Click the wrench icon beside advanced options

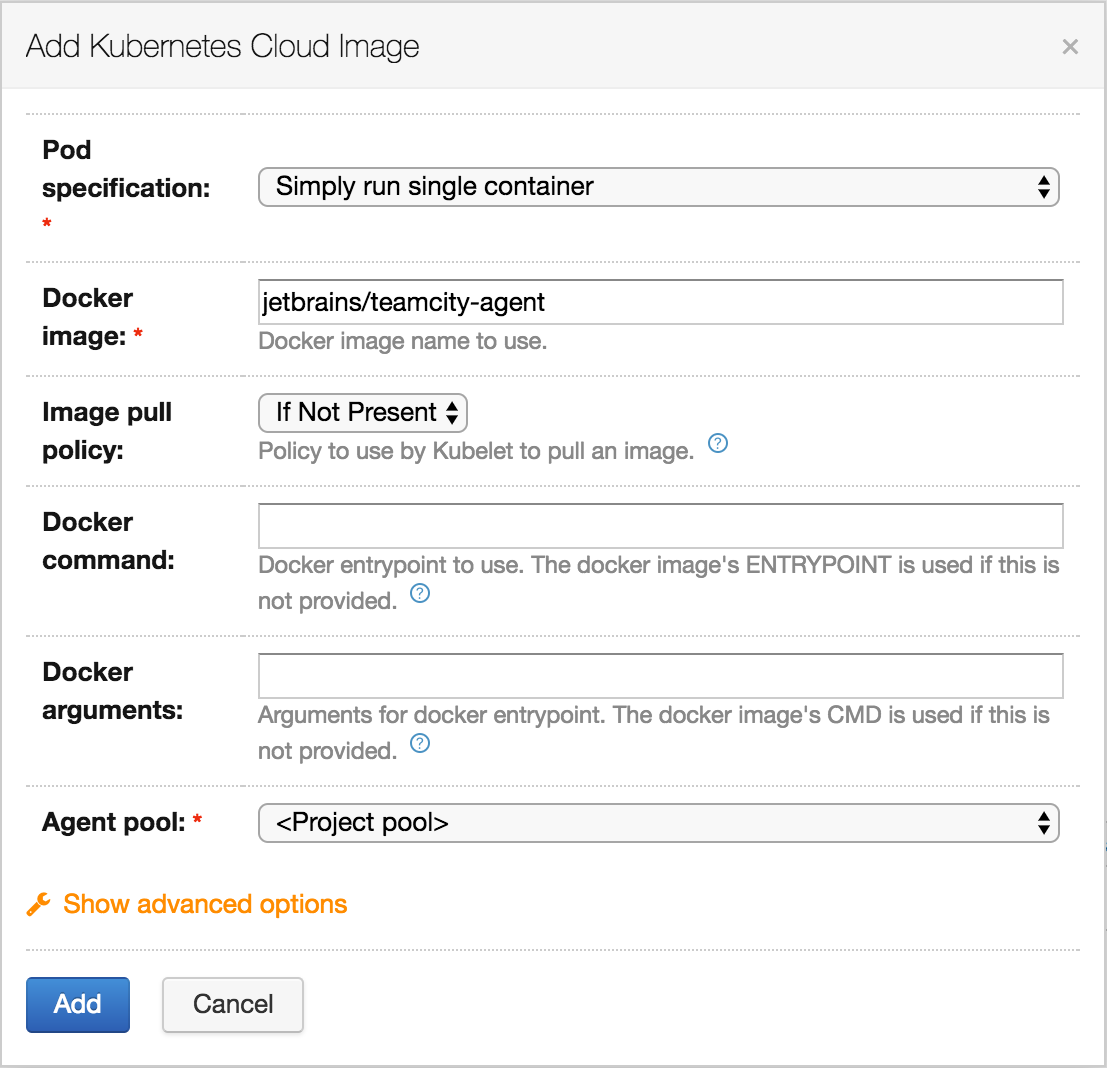39,904
